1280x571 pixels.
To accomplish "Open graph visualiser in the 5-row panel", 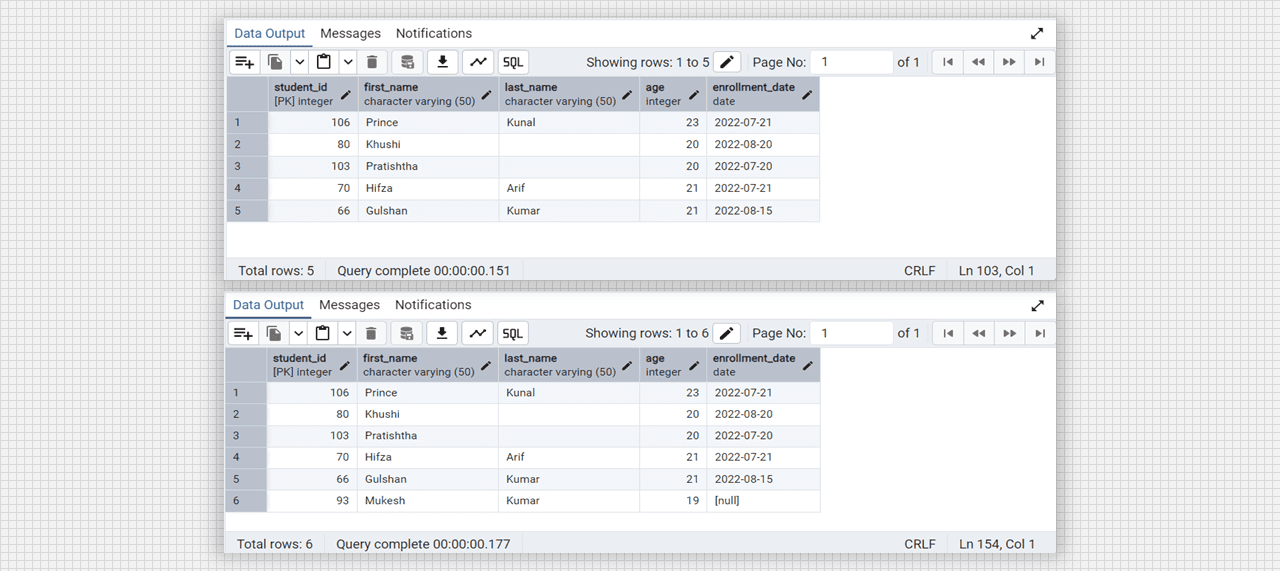I will coord(479,62).
